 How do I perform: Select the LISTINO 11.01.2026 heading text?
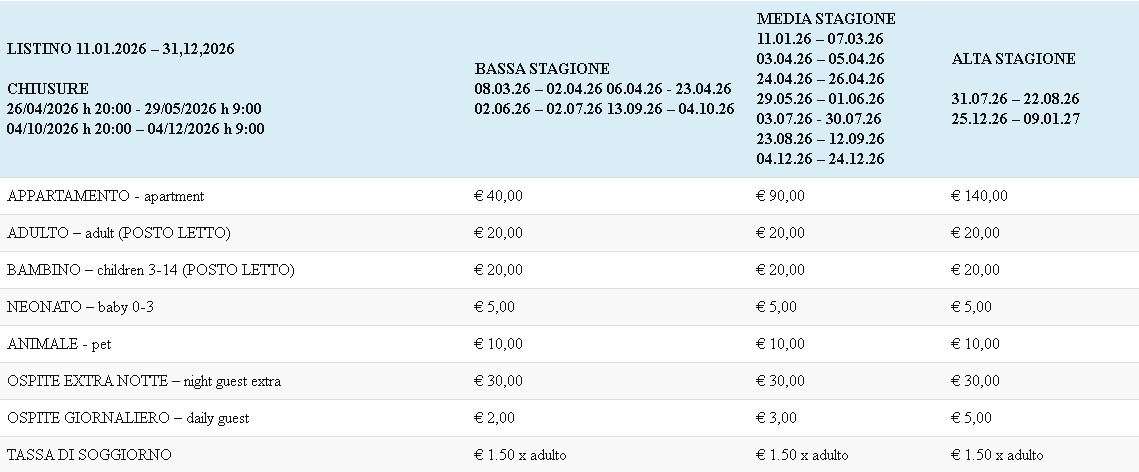coord(120,48)
